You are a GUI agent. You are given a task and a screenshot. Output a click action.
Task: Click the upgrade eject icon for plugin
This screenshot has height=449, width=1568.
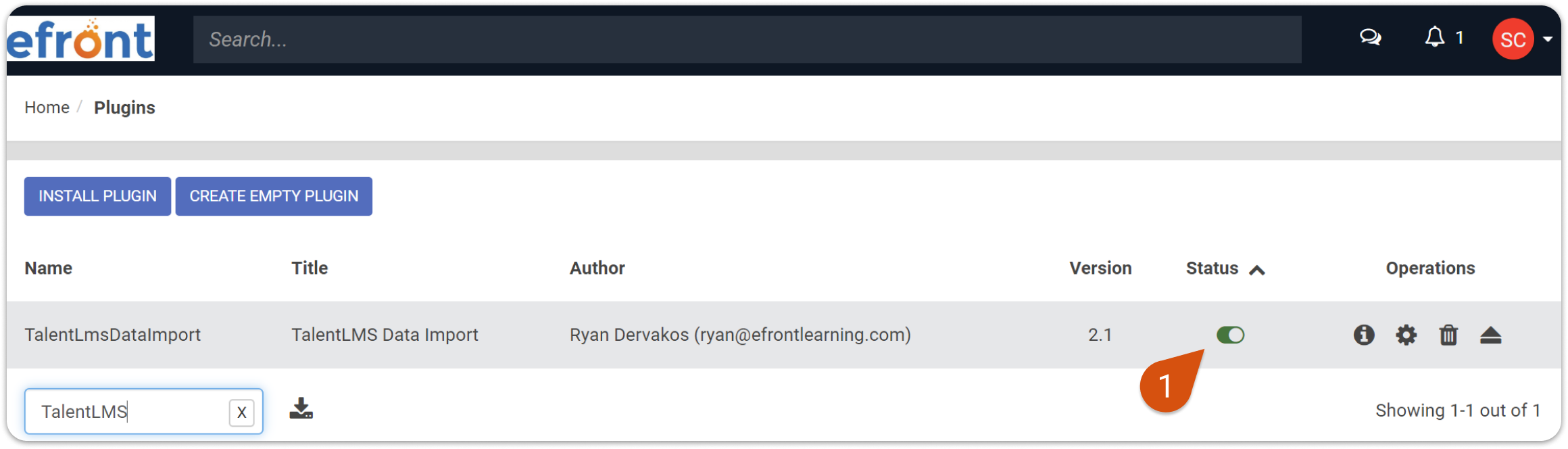pos(1490,335)
